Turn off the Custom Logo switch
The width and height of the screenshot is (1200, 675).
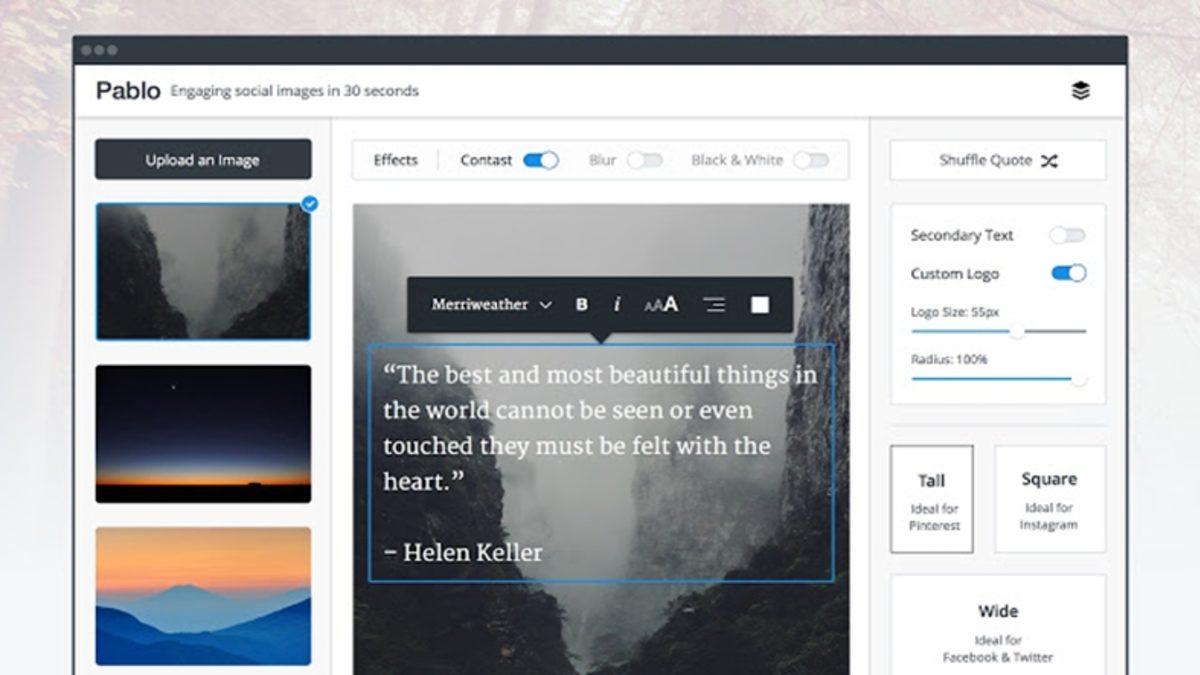[x=1068, y=273]
